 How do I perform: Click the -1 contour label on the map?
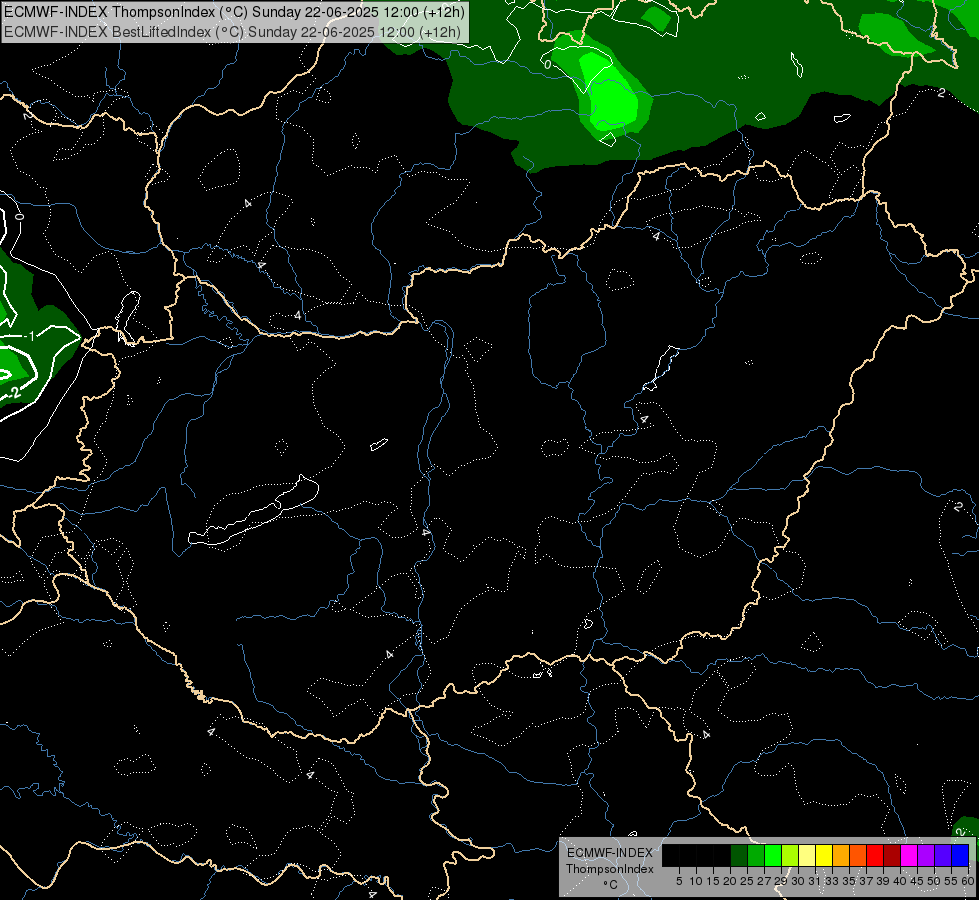tap(30, 335)
